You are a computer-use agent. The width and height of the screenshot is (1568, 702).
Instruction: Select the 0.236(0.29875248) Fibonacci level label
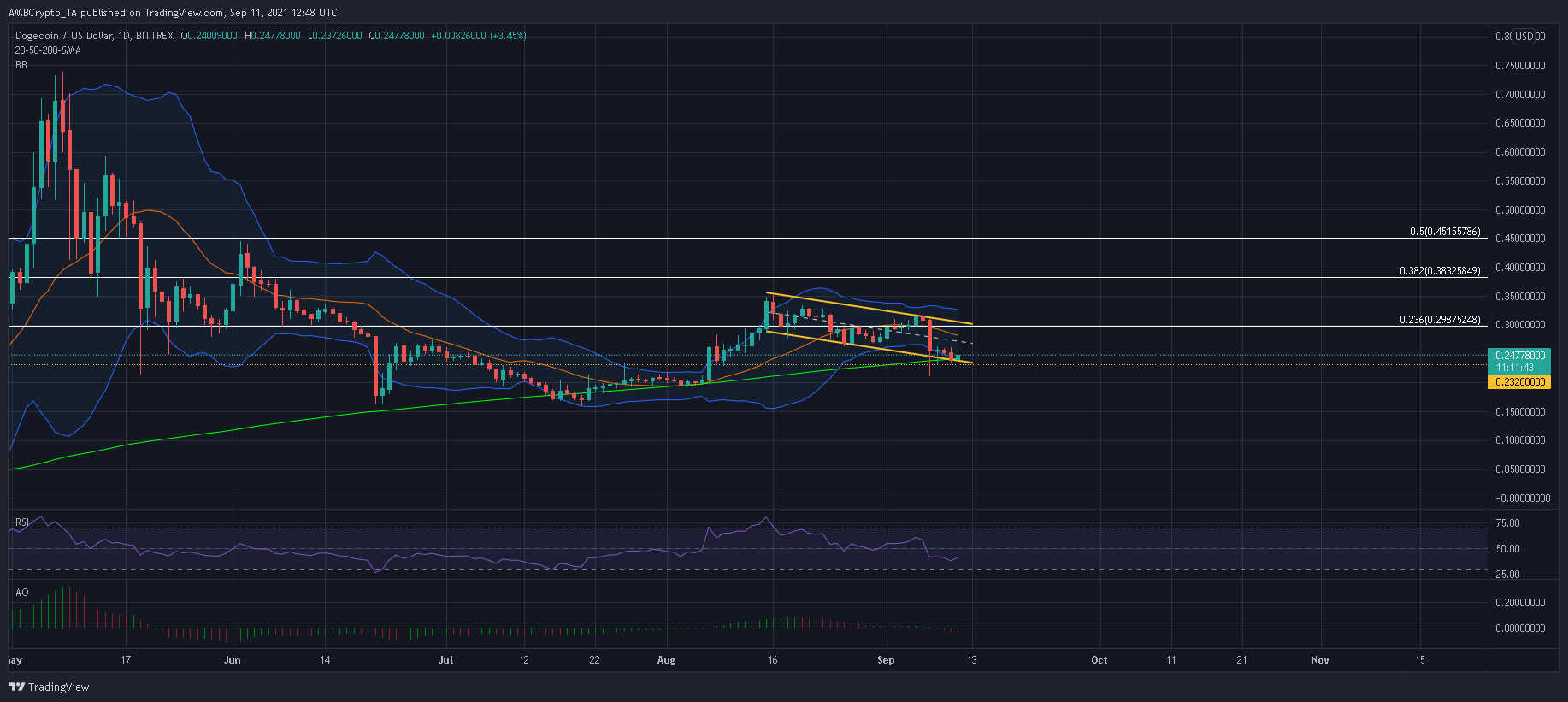(1440, 320)
